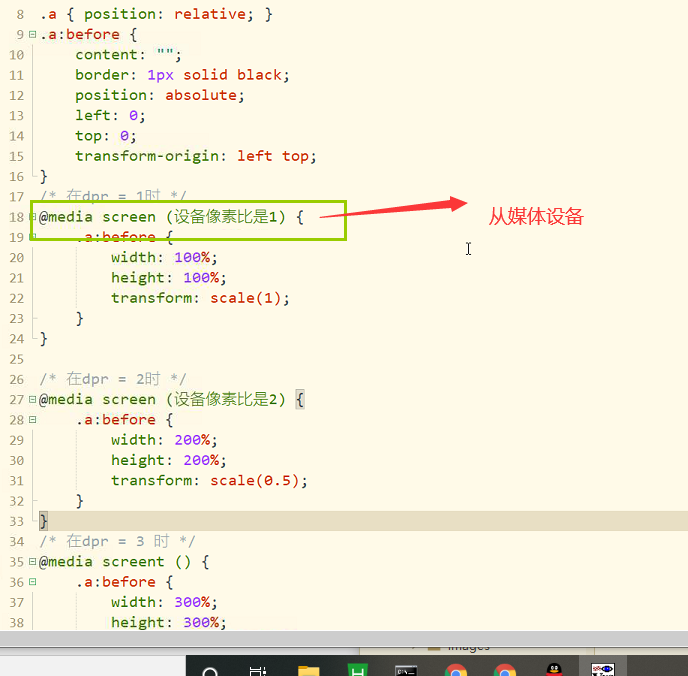Open Chrome icon next to QQ penguin
This screenshot has height=676, width=688.
(x=505, y=670)
